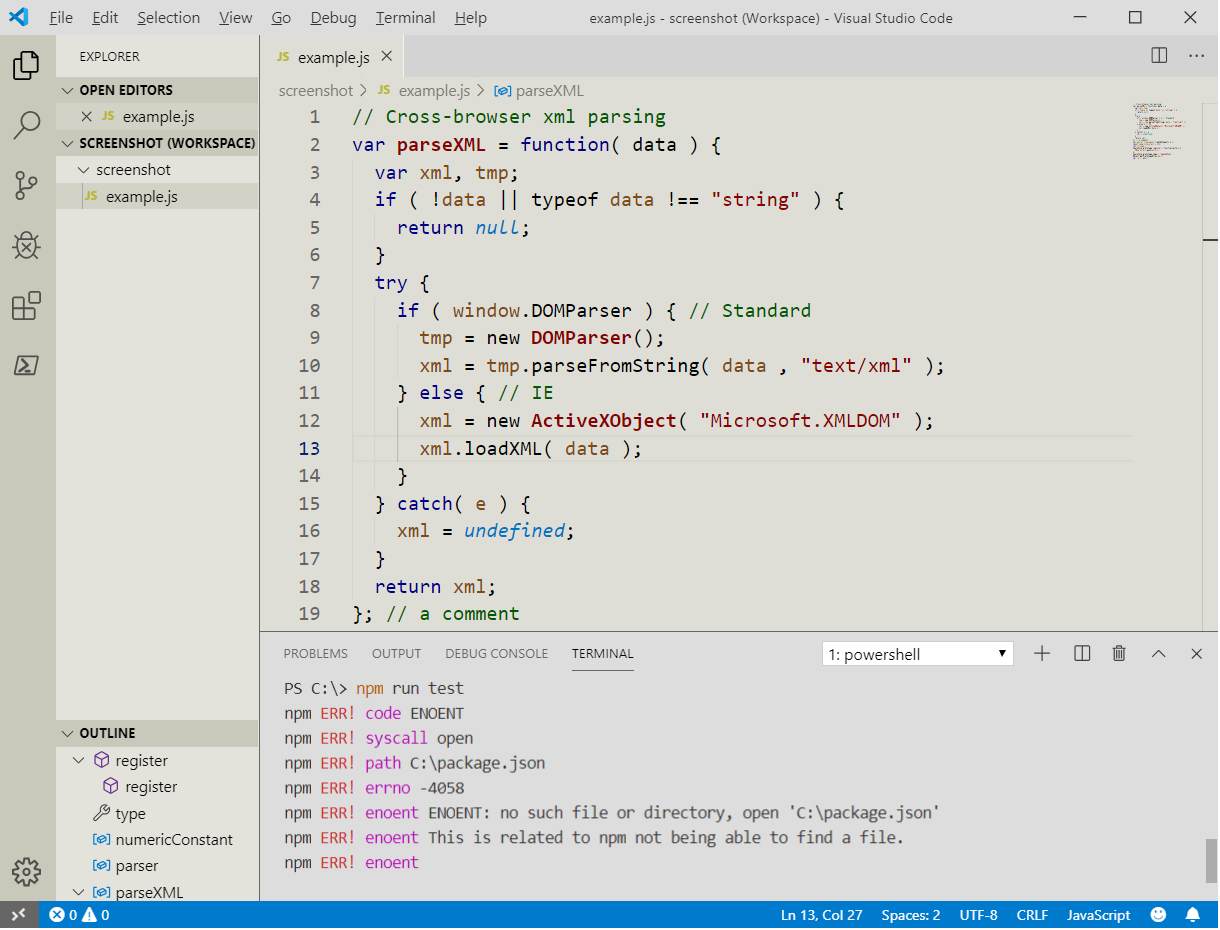Click the code minimap preview
1220x930 pixels.
[1160, 130]
